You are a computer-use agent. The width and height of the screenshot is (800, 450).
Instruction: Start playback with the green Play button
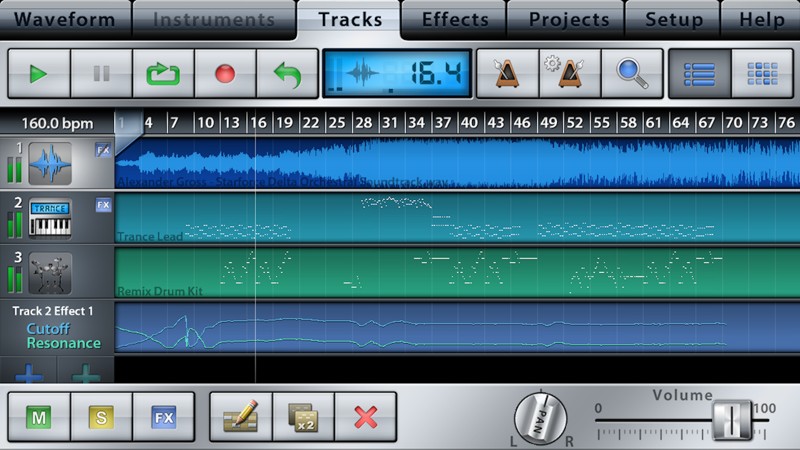click(x=39, y=73)
